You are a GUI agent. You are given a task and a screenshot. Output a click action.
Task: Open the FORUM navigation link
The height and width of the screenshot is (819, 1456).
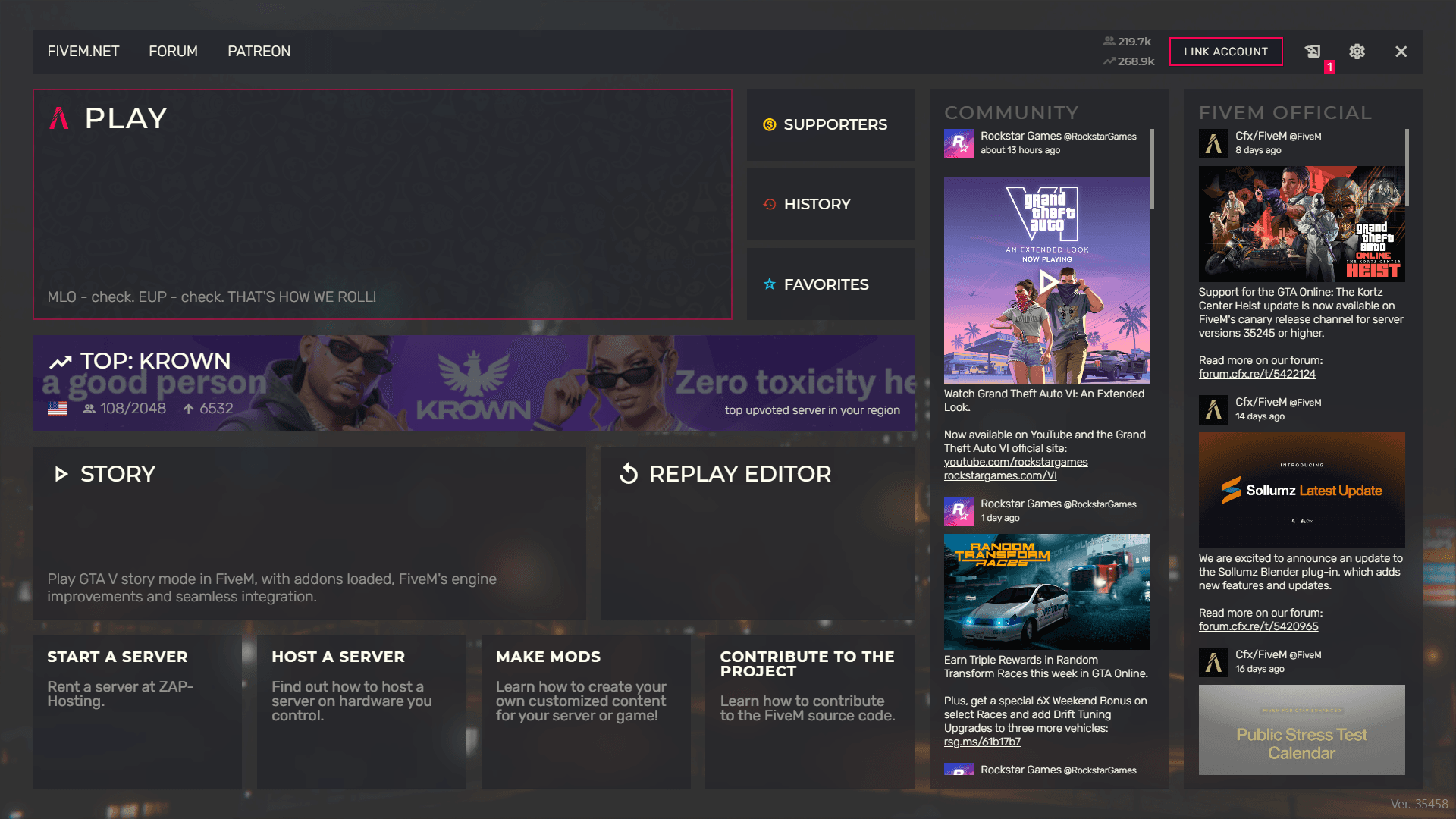[173, 52]
